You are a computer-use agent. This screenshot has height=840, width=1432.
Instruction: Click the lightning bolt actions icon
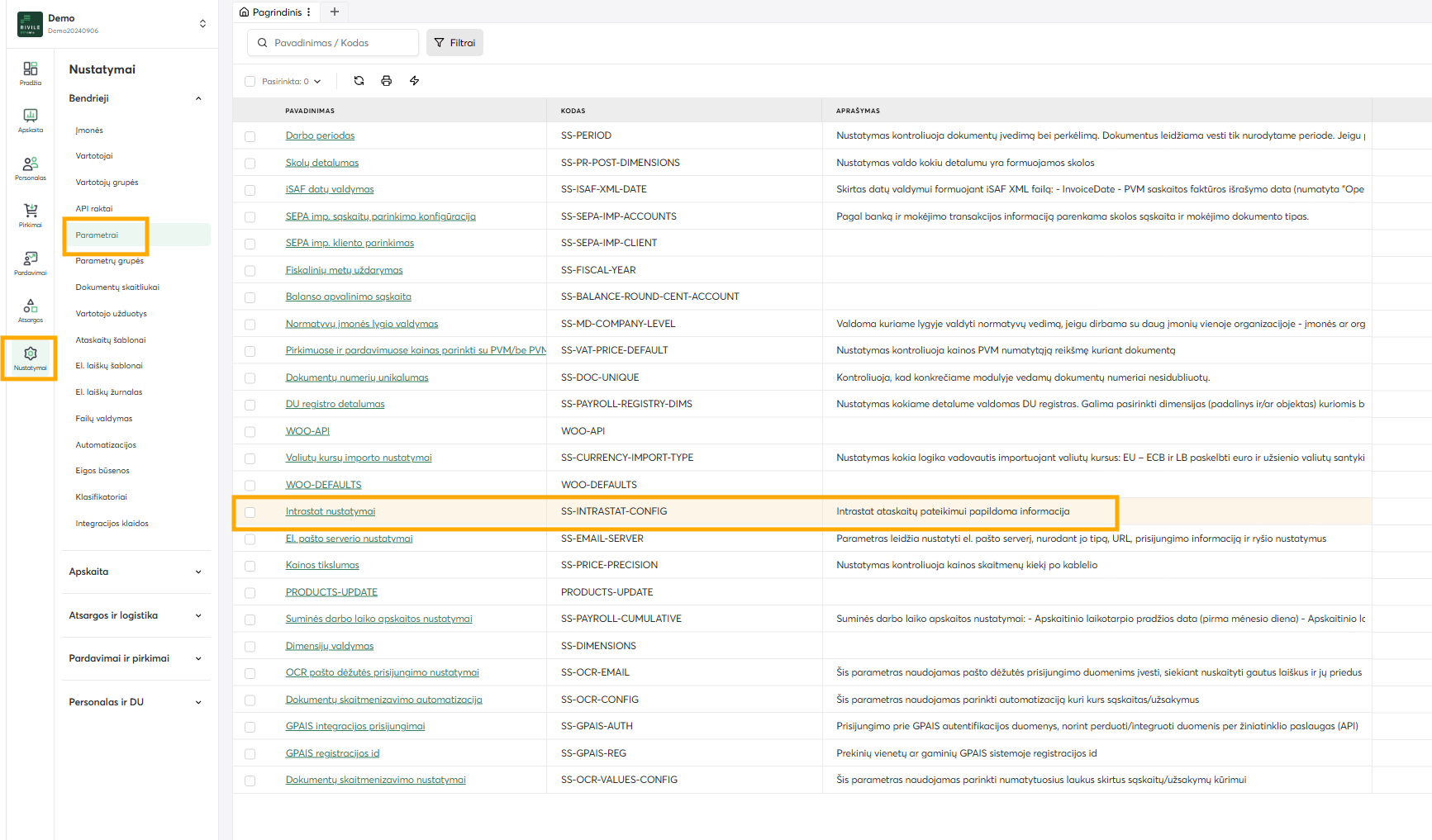coord(414,81)
